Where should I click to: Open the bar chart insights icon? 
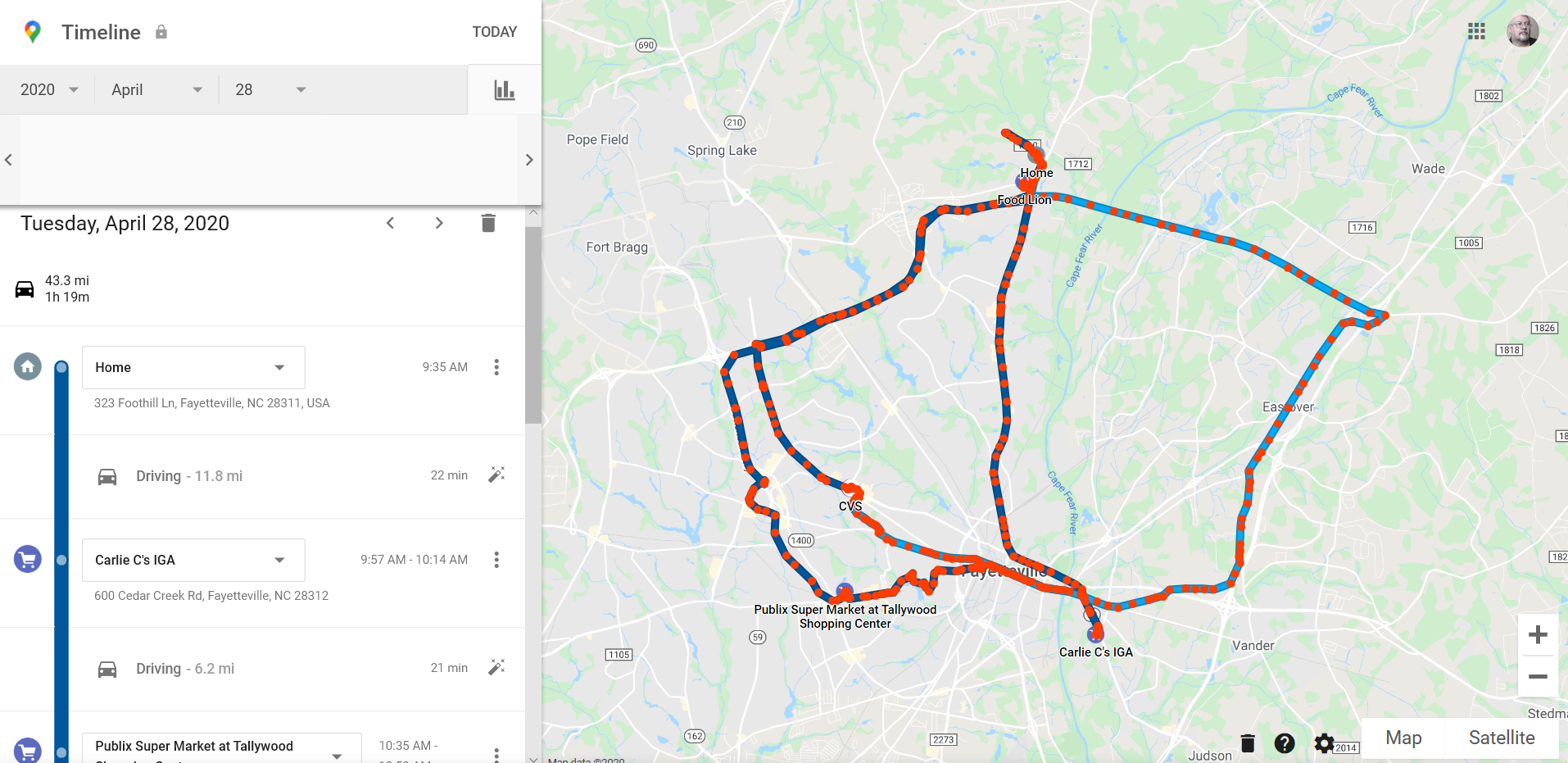(x=505, y=90)
